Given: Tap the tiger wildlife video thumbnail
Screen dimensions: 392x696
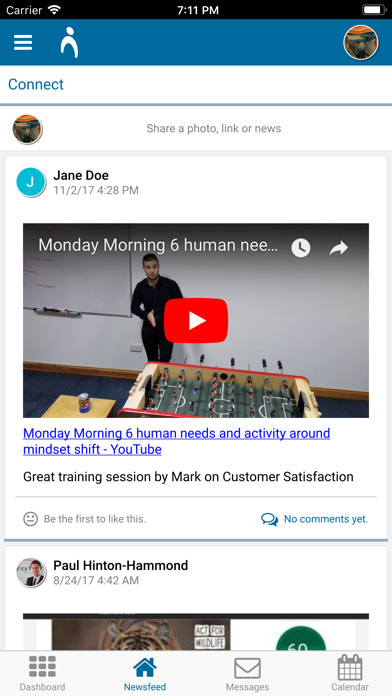Looking at the screenshot, I should 196,632.
